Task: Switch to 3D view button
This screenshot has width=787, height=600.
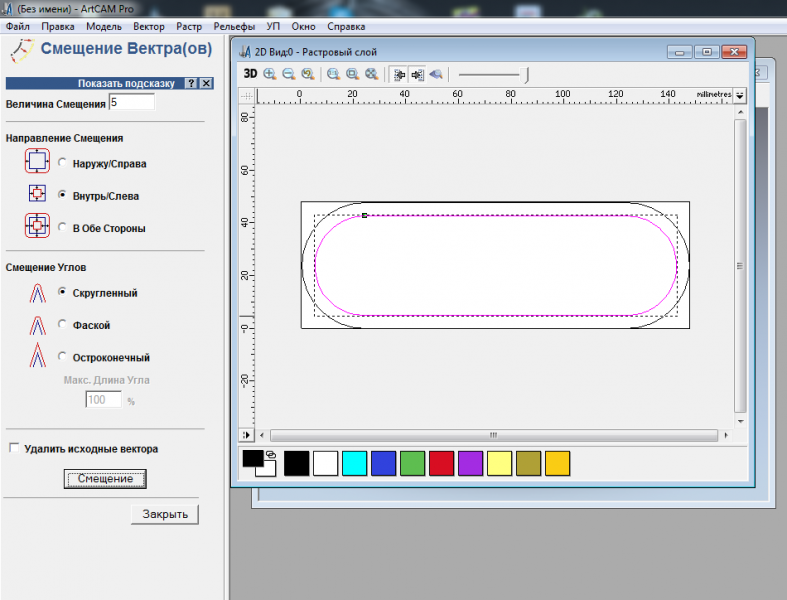Action: (250, 74)
